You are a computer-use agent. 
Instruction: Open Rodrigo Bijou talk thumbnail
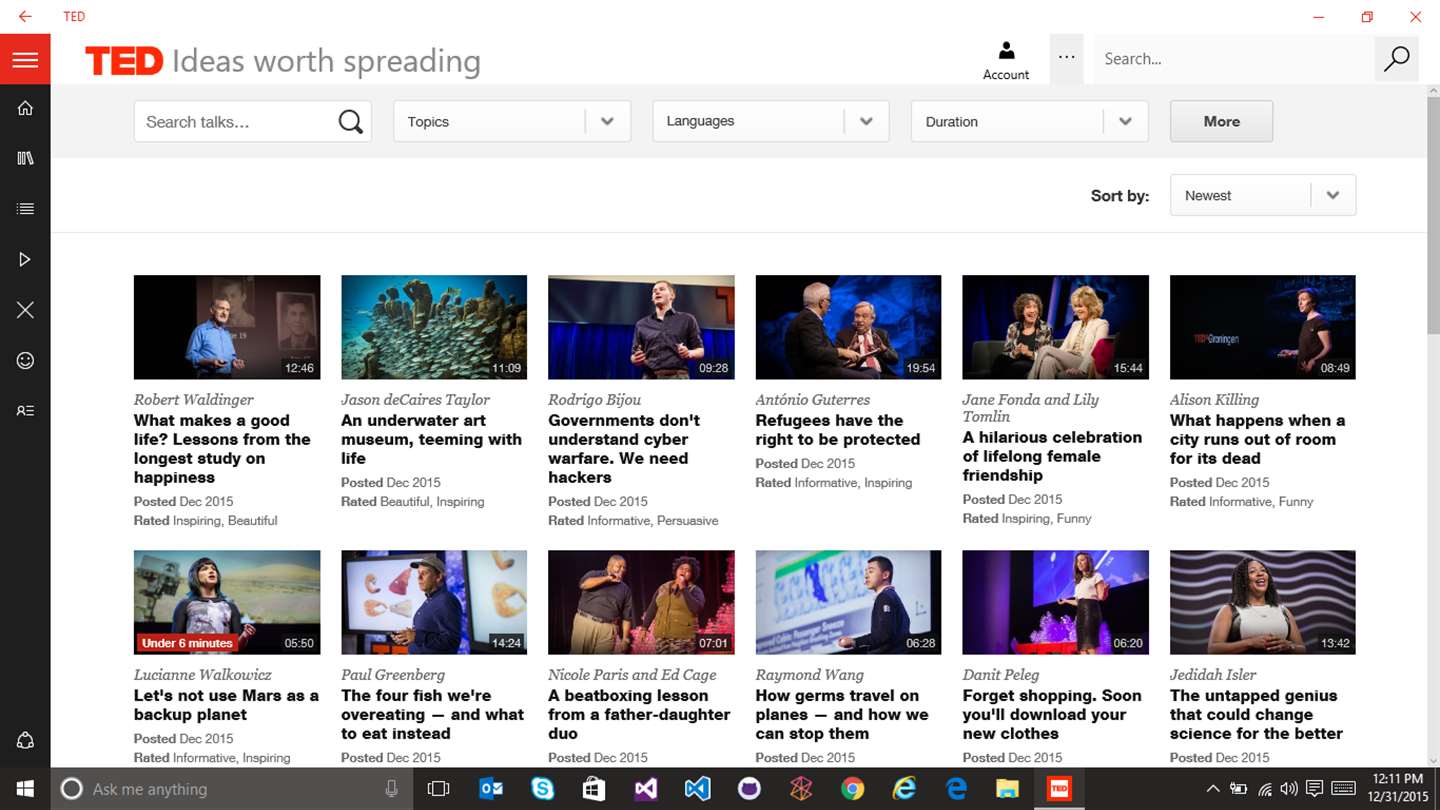click(641, 327)
